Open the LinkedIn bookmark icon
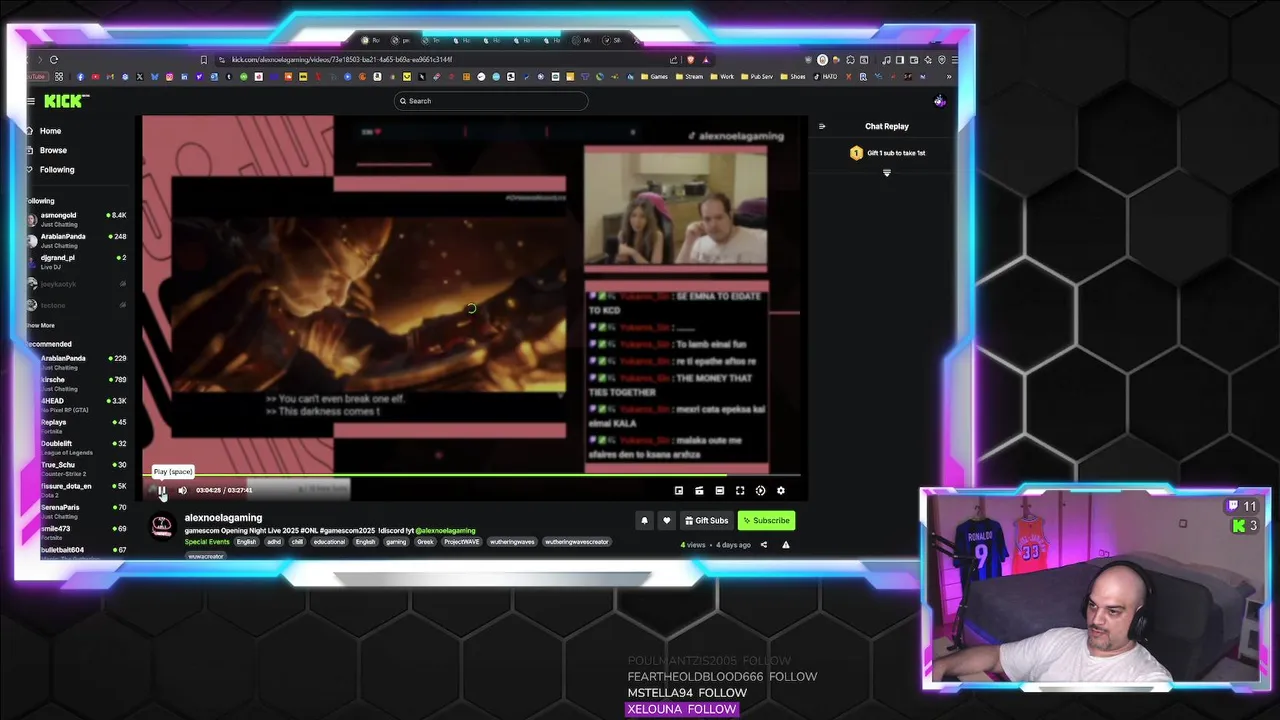Screen dimensions: 1280x720 184,77
